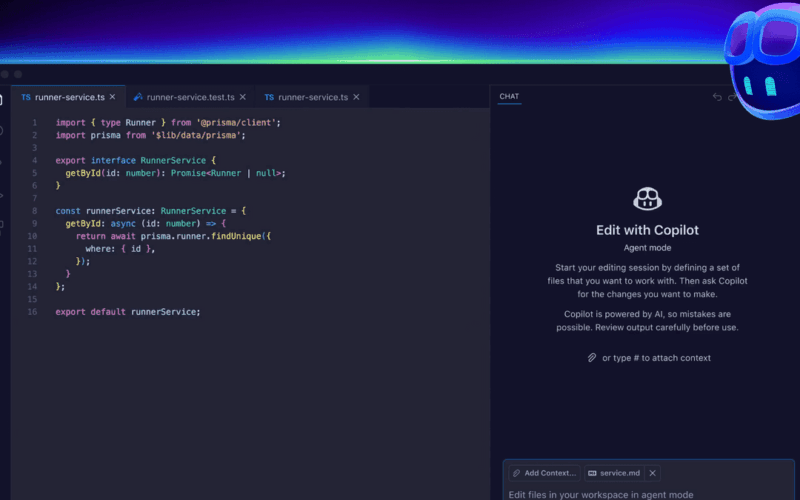Click 'findUnique' method call

(x=236, y=236)
